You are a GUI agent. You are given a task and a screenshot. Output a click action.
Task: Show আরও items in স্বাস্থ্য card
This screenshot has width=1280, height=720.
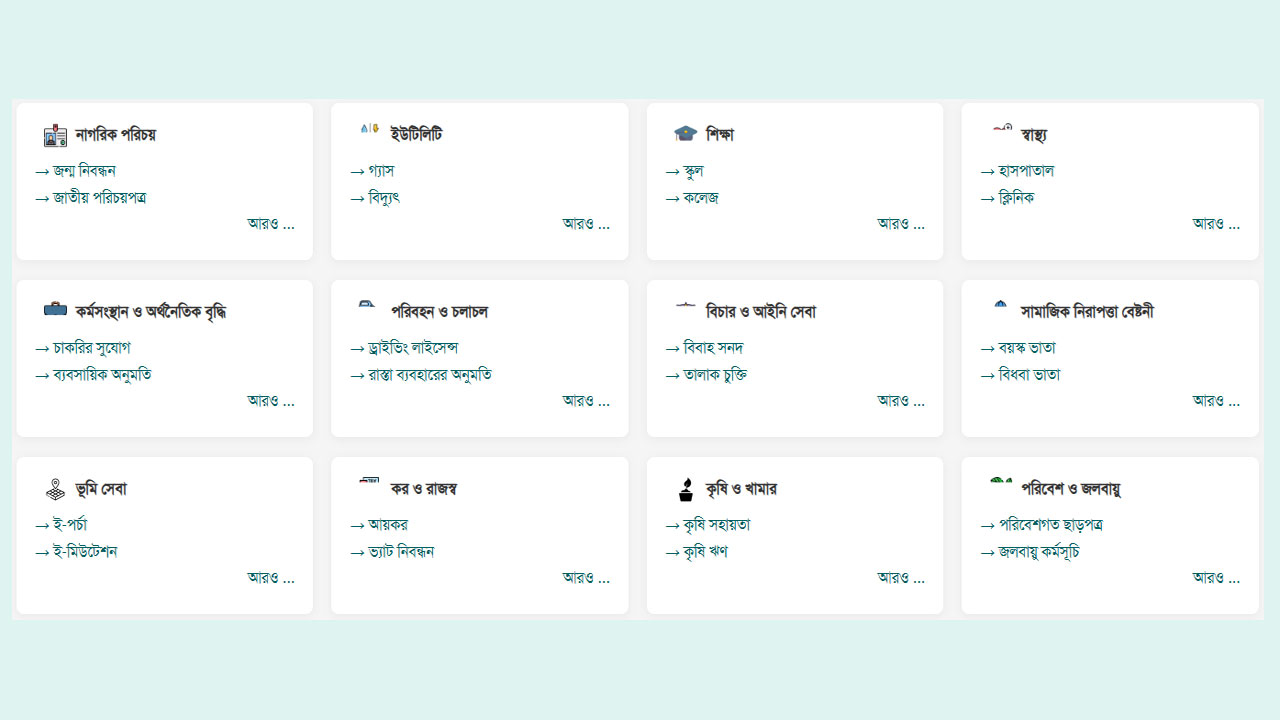pos(1216,224)
